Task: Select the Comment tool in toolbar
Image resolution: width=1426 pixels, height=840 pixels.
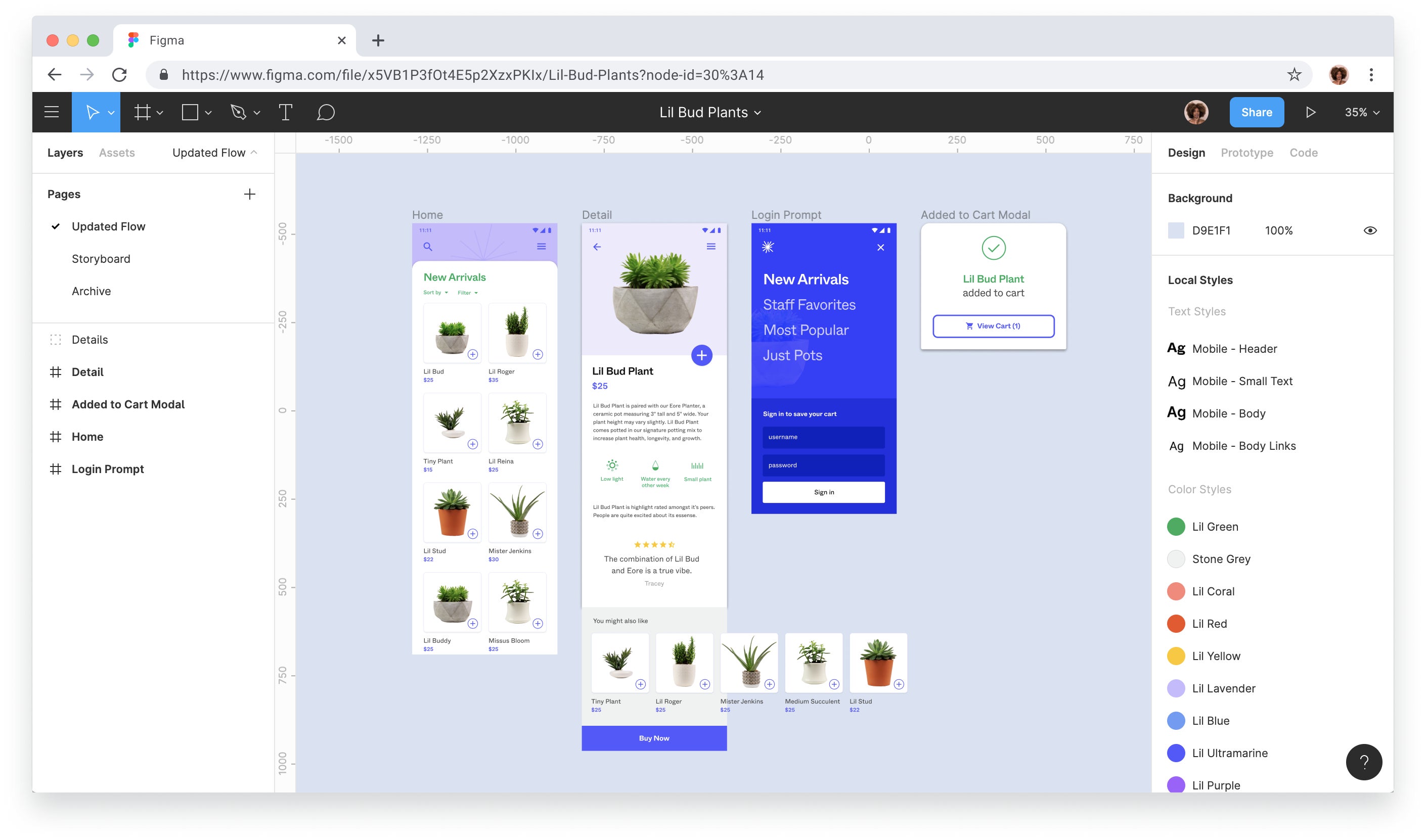Action: pyautogui.click(x=326, y=112)
